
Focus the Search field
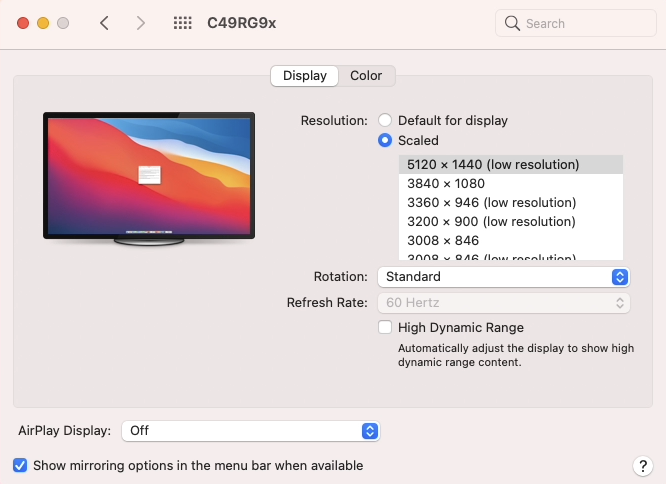(x=576, y=23)
